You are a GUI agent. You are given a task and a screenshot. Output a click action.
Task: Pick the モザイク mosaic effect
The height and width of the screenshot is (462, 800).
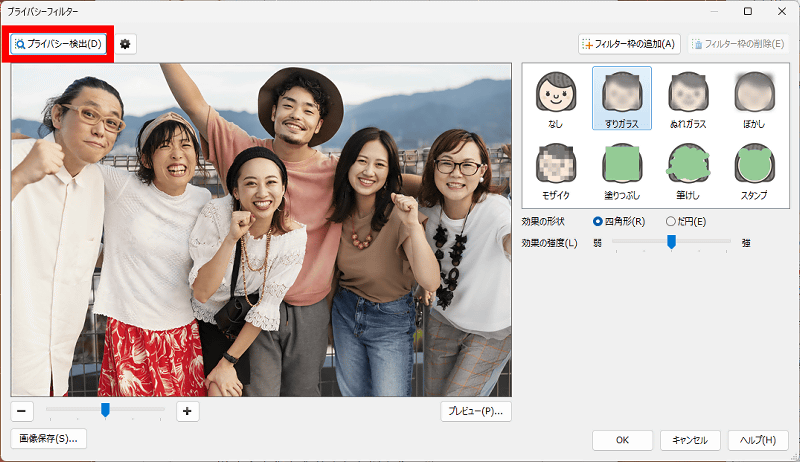click(555, 172)
